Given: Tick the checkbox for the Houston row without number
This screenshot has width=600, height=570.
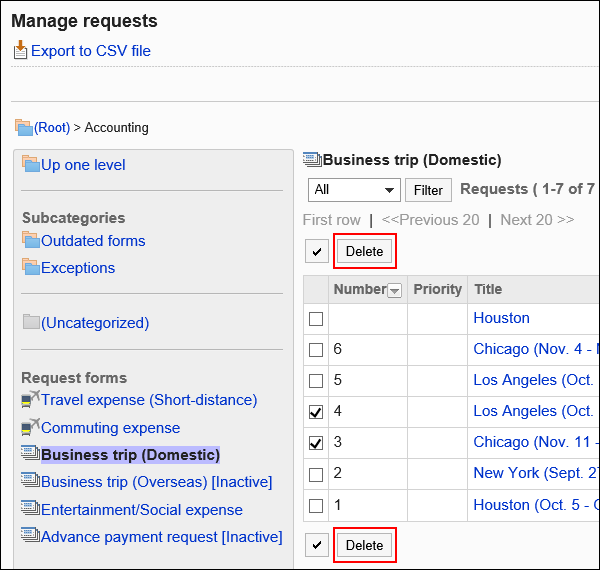Looking at the screenshot, I should point(316,319).
